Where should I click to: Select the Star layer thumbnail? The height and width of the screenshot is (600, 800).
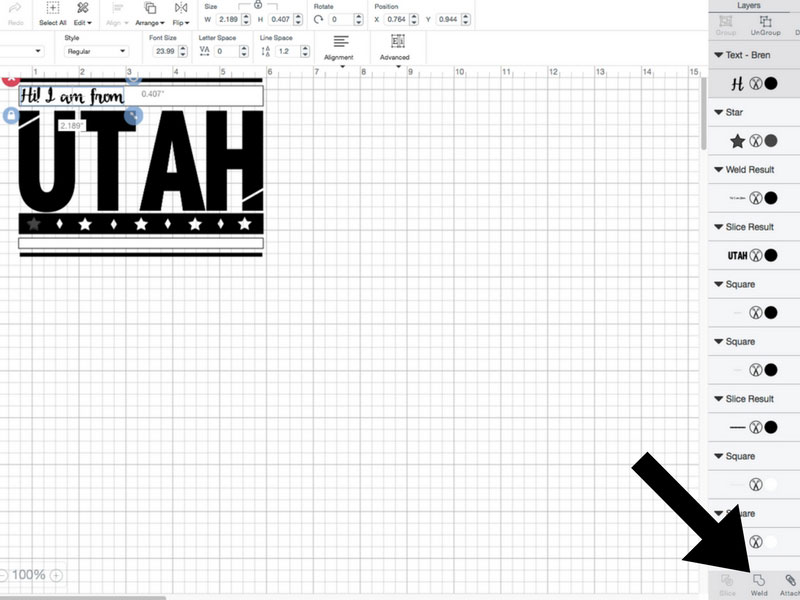(737, 141)
